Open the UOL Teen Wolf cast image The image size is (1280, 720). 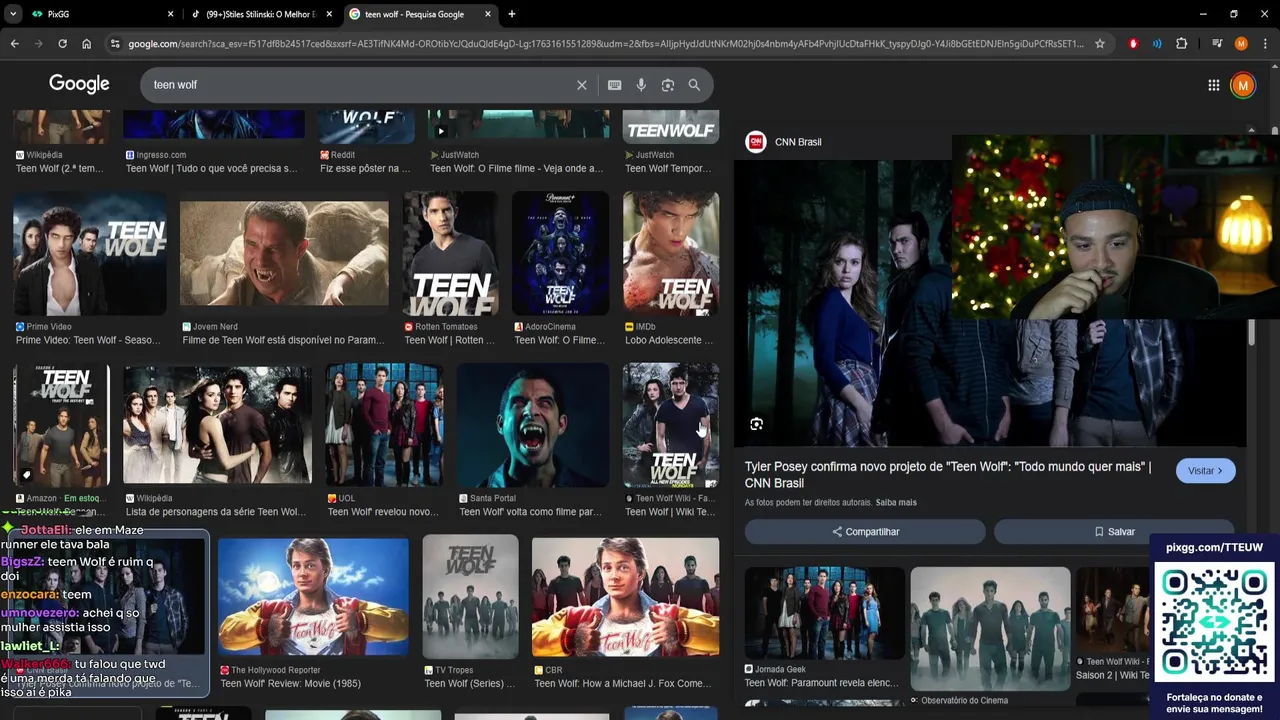(x=384, y=425)
